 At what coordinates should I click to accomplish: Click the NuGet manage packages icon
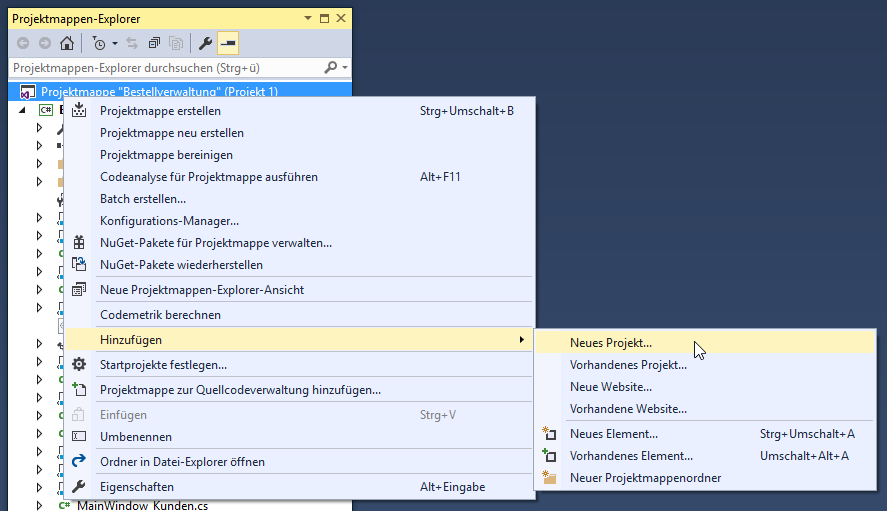pyautogui.click(x=79, y=243)
